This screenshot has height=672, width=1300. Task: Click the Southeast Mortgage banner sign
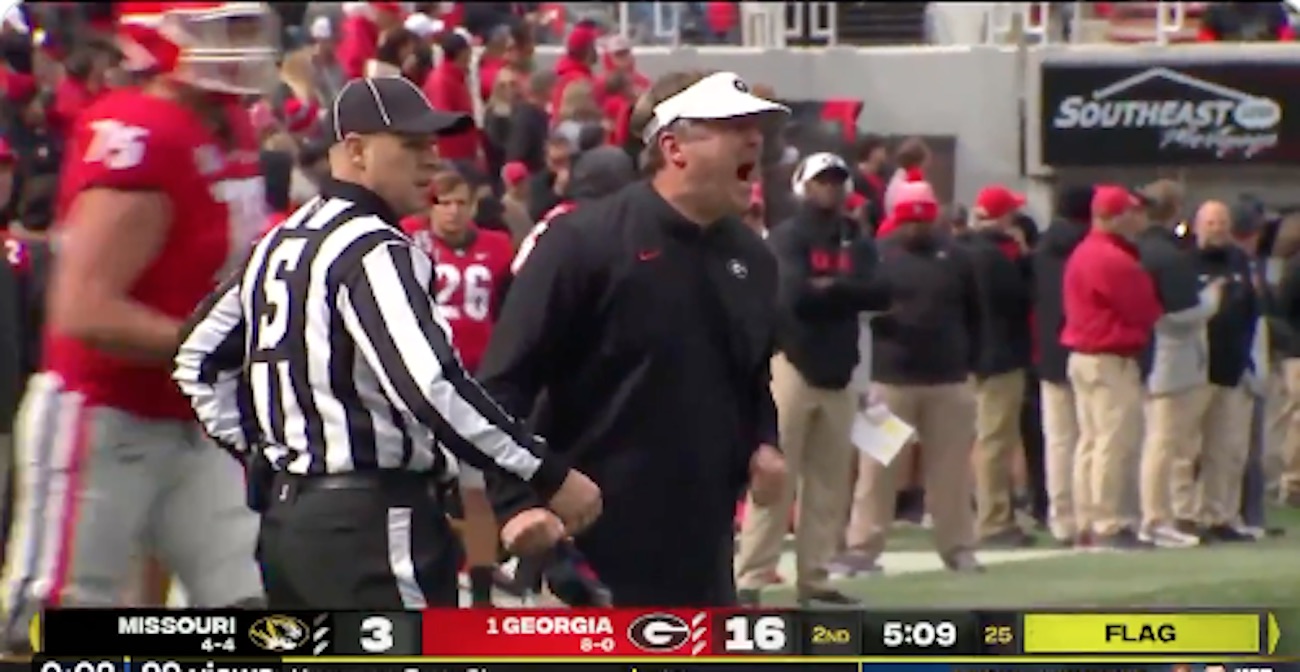coord(1167,114)
